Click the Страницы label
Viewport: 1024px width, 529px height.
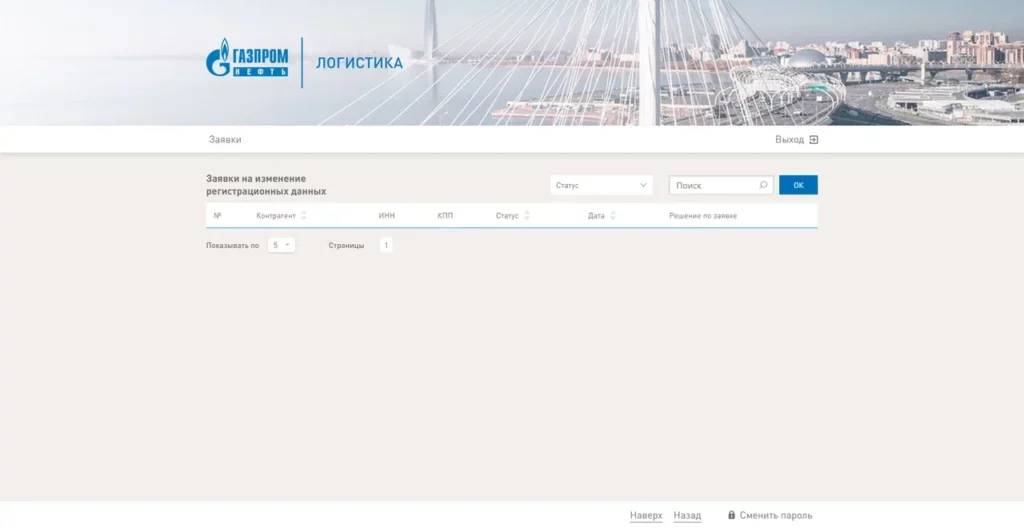point(346,246)
